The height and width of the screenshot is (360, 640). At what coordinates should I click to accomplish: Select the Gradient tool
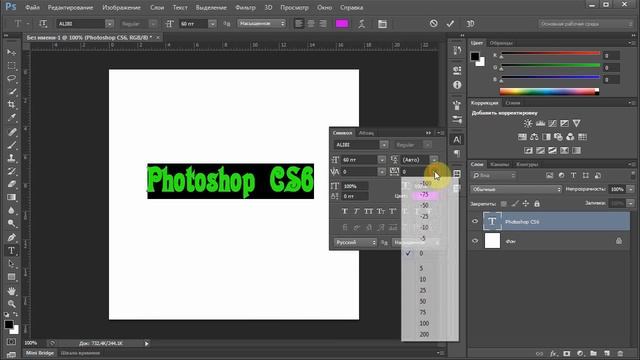coord(11,198)
